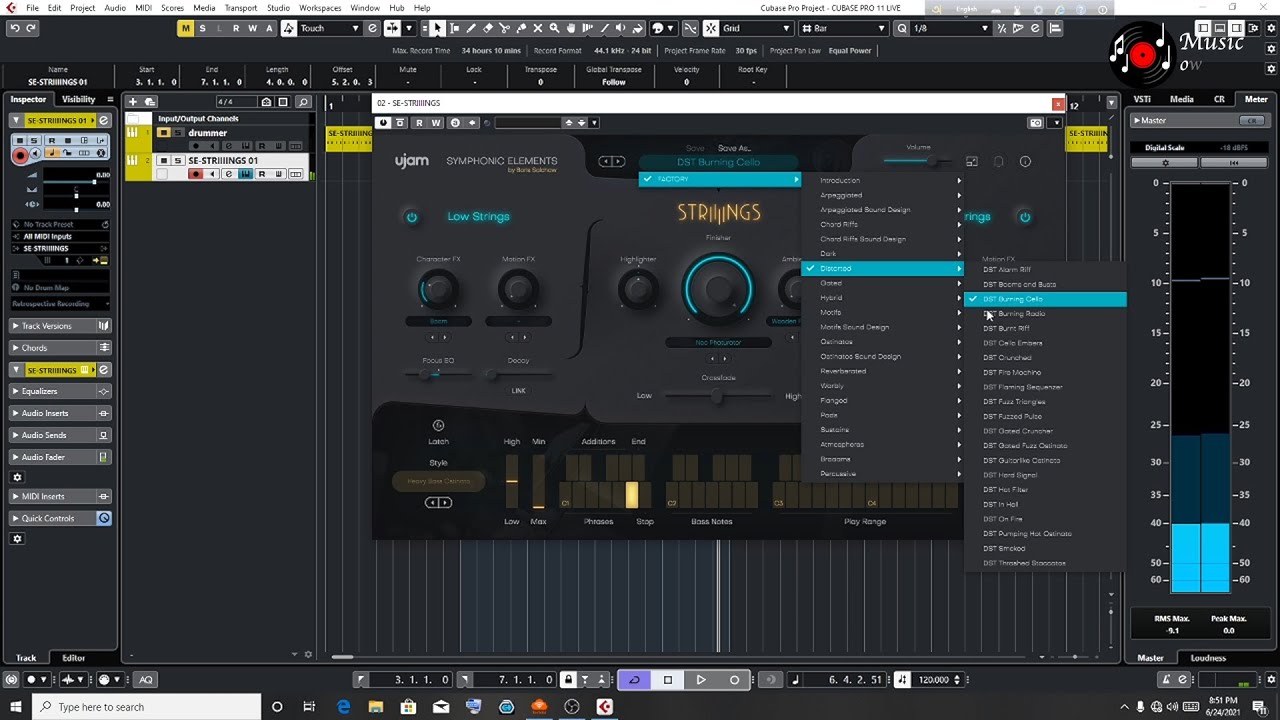
Task: Adjust the Crossfade Low-High slider
Action: [717, 396]
